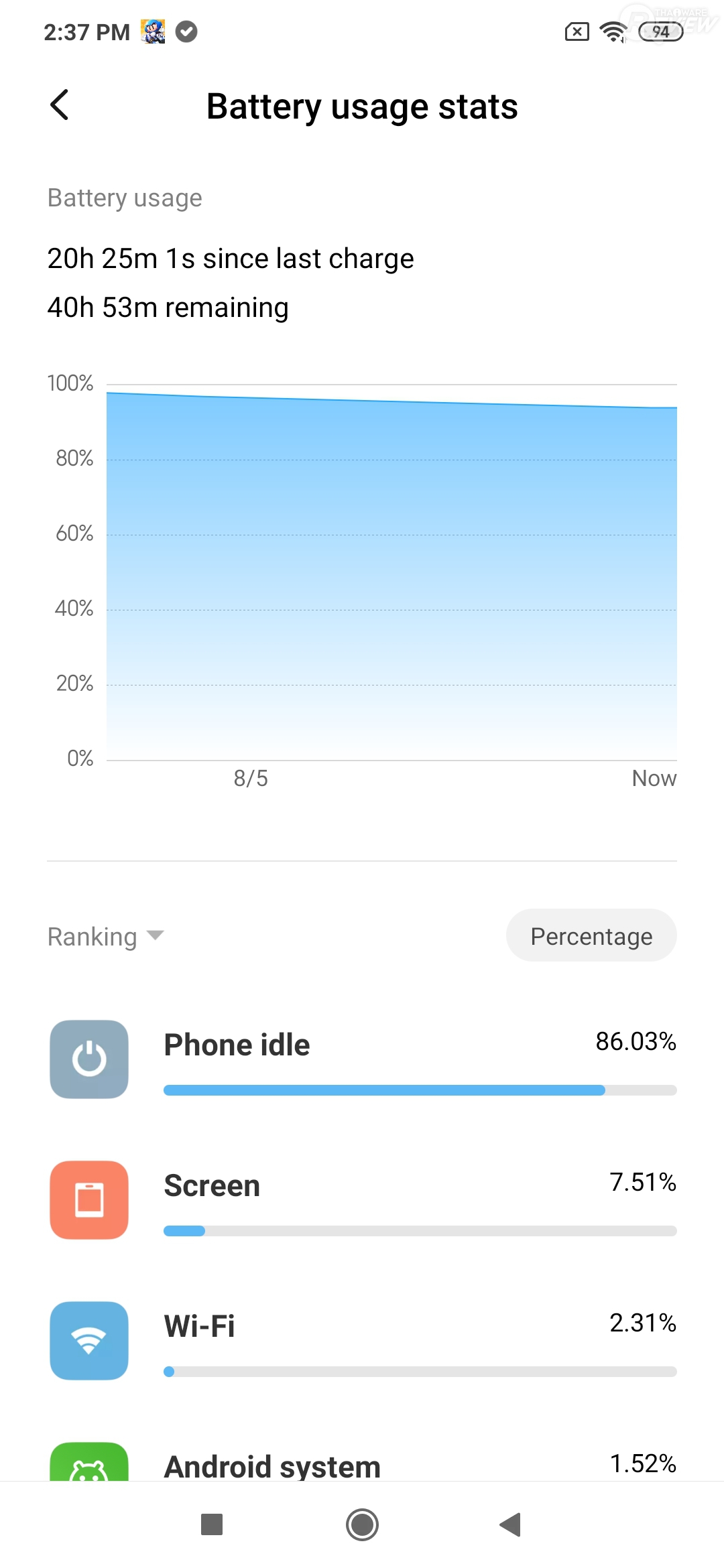Open Screen usage details

pyautogui.click(x=212, y=1185)
